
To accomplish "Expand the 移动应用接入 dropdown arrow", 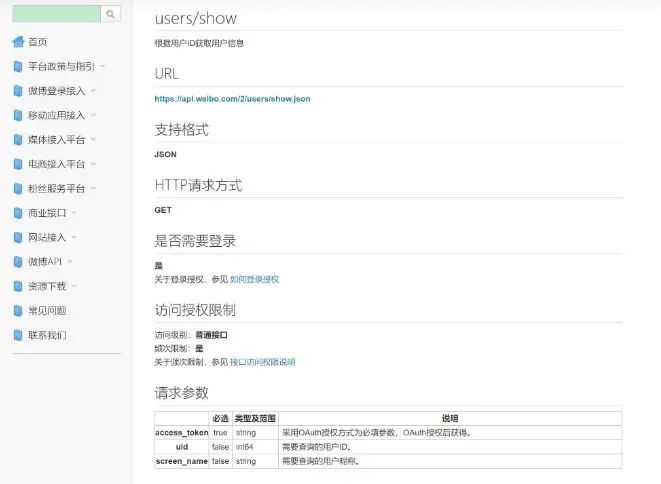I will pyautogui.click(x=93, y=115).
